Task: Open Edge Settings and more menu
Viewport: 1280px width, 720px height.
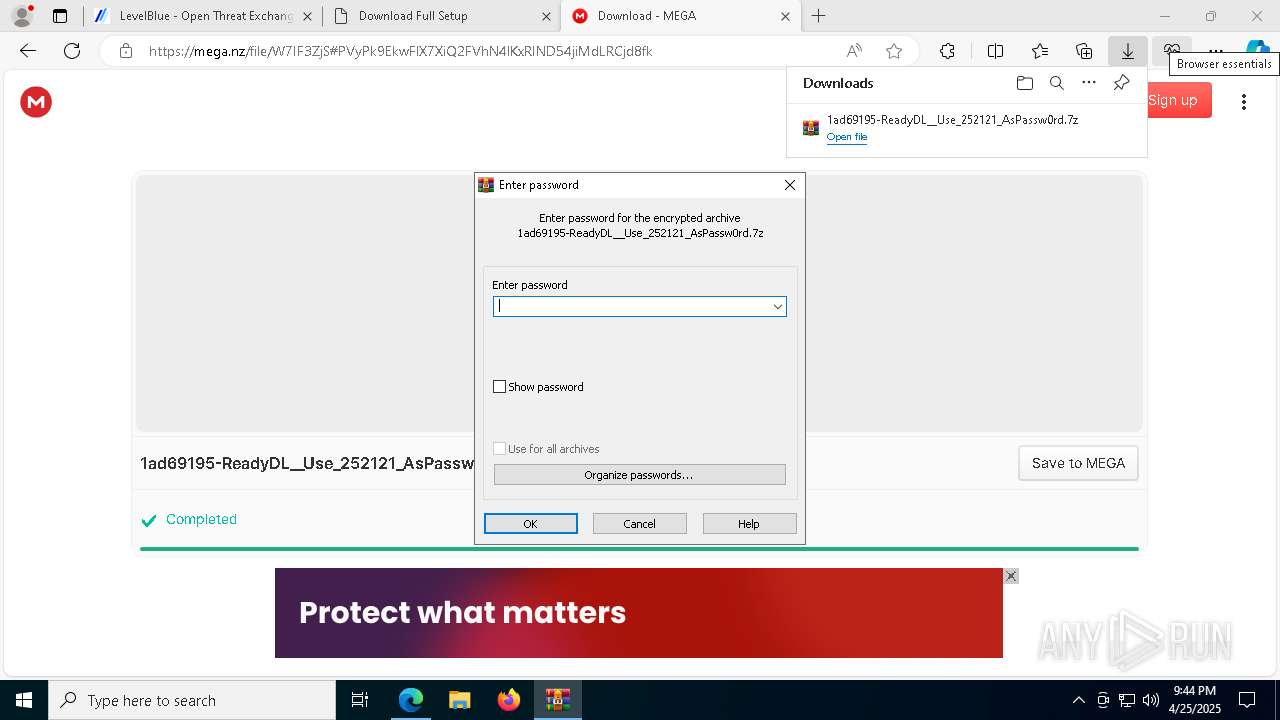Action: tap(1216, 51)
